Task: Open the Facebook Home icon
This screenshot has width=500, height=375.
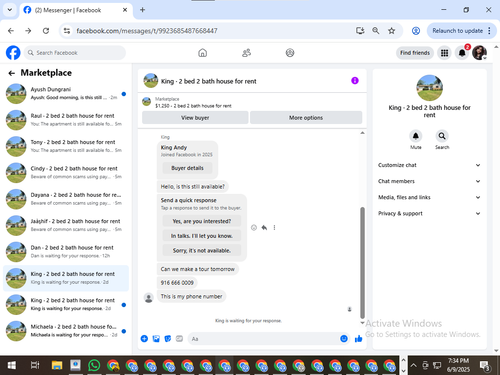Action: (202, 53)
